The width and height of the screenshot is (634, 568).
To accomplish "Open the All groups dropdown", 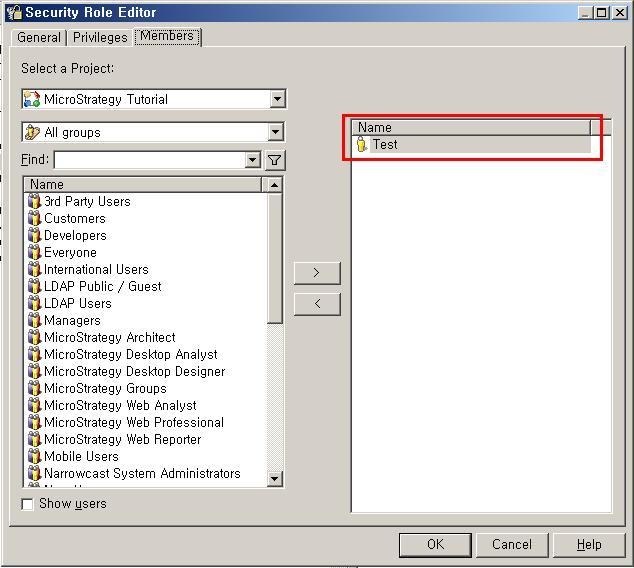I will 275,132.
